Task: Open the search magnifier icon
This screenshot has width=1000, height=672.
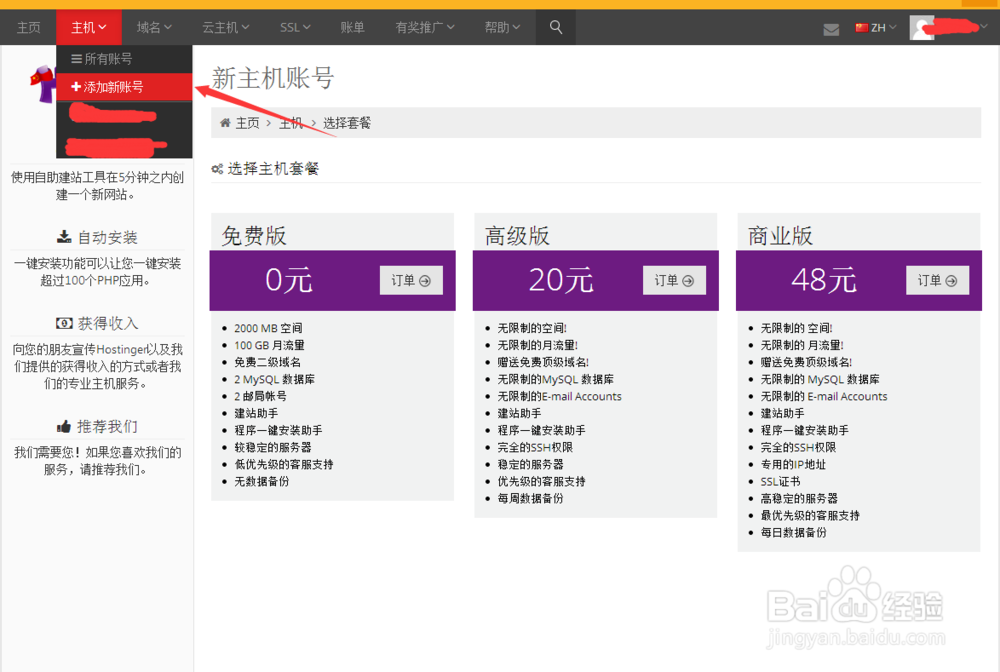Action: 556,27
